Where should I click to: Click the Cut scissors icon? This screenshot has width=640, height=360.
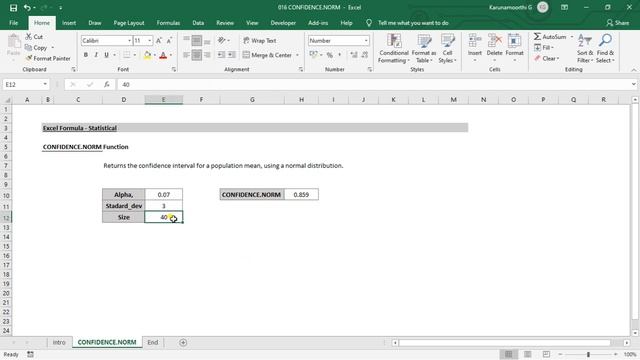(x=29, y=37)
